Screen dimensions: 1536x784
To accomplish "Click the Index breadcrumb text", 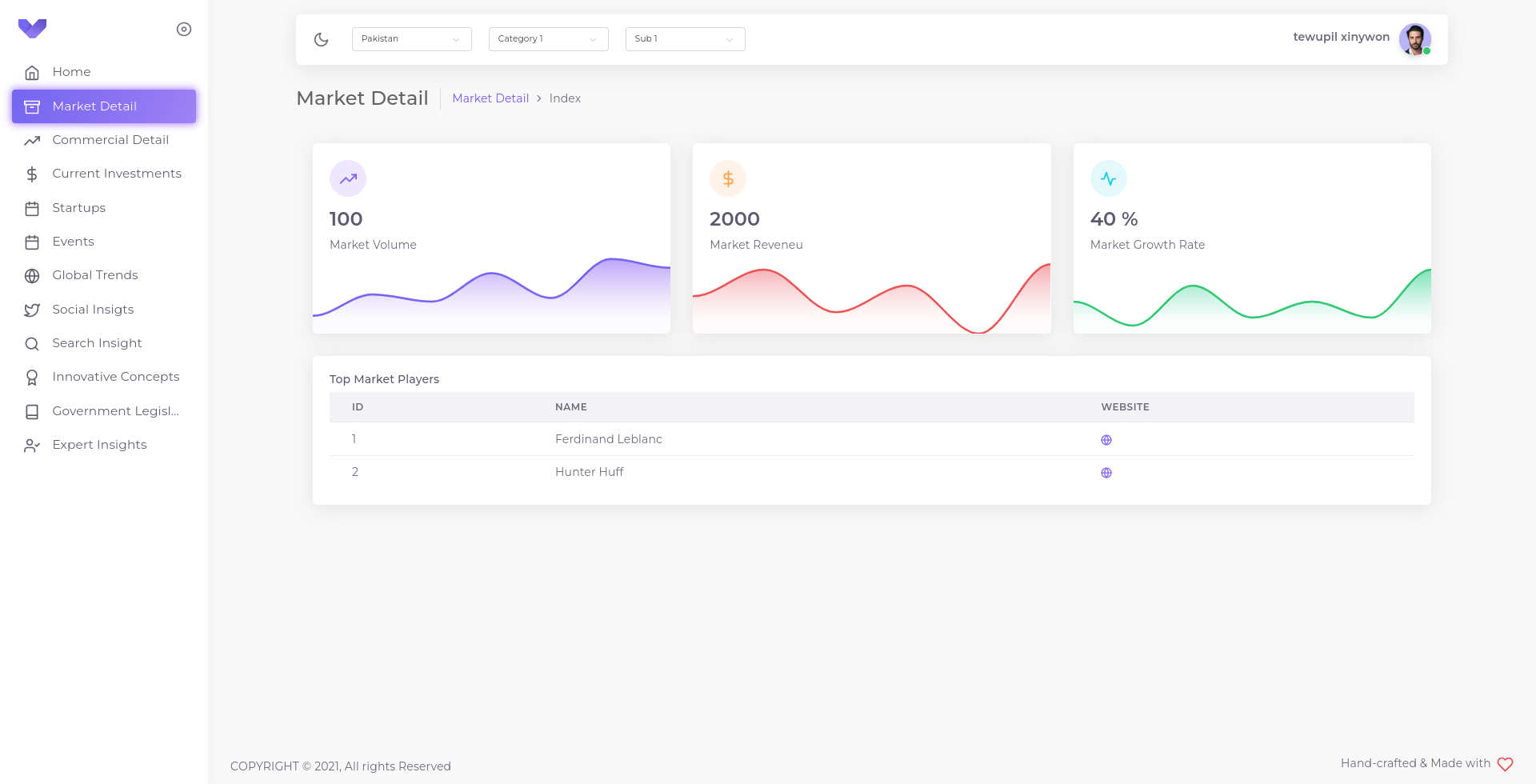I will coord(565,98).
